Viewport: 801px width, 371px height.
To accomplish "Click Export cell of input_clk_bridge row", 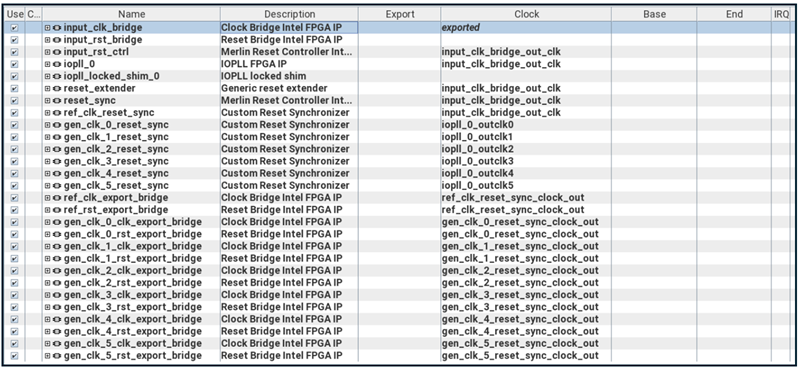I will coord(400,28).
